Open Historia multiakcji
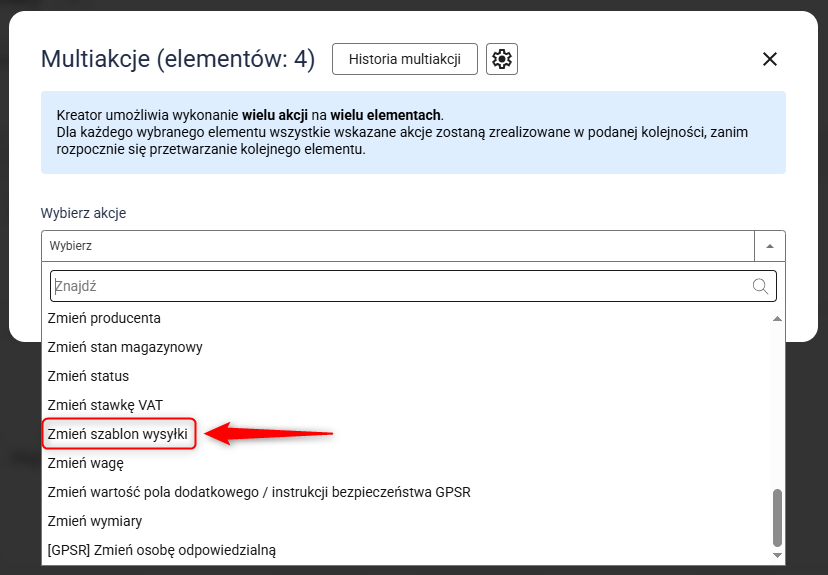 click(x=404, y=59)
